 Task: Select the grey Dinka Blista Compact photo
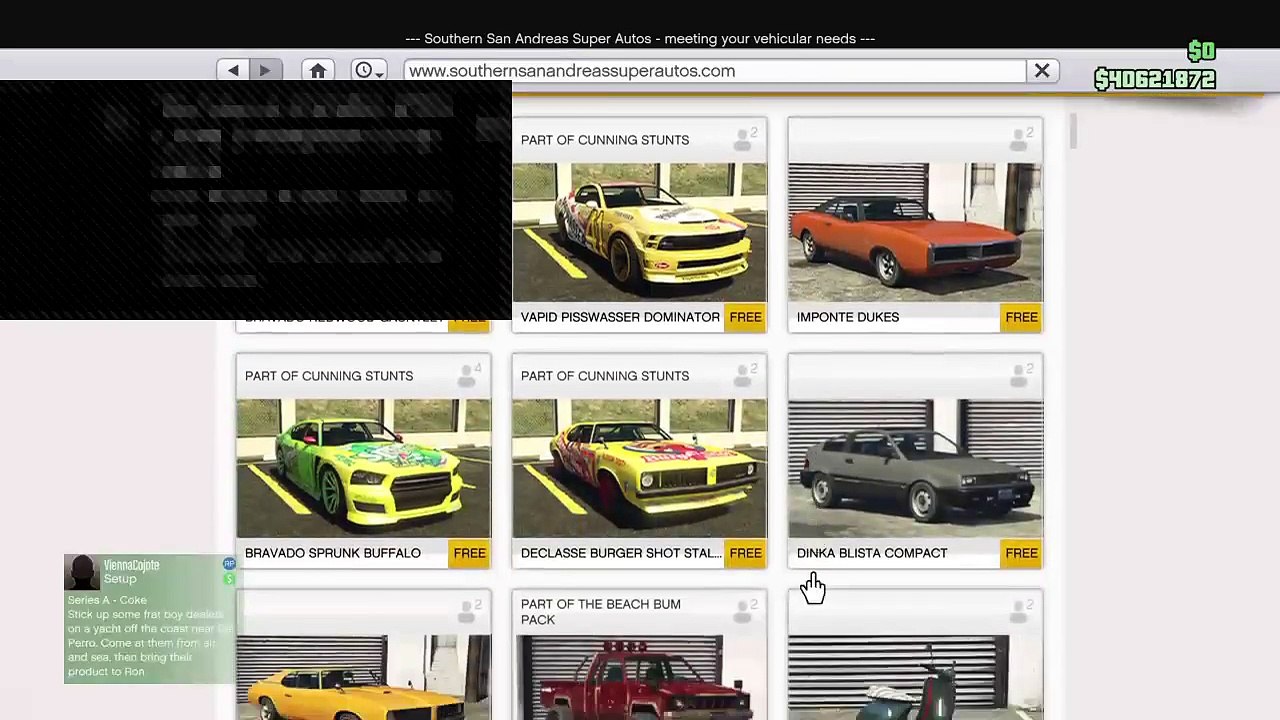point(915,468)
